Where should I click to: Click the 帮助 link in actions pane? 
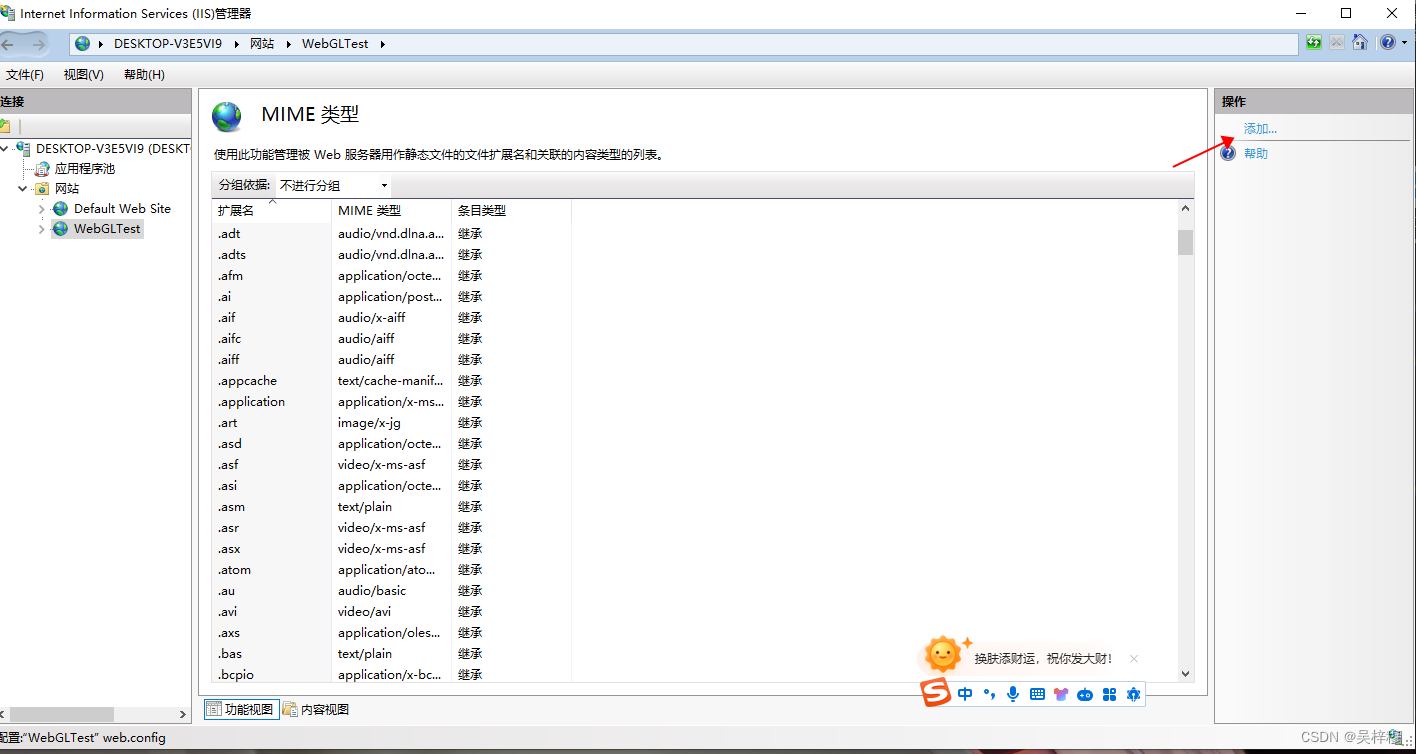point(1256,154)
